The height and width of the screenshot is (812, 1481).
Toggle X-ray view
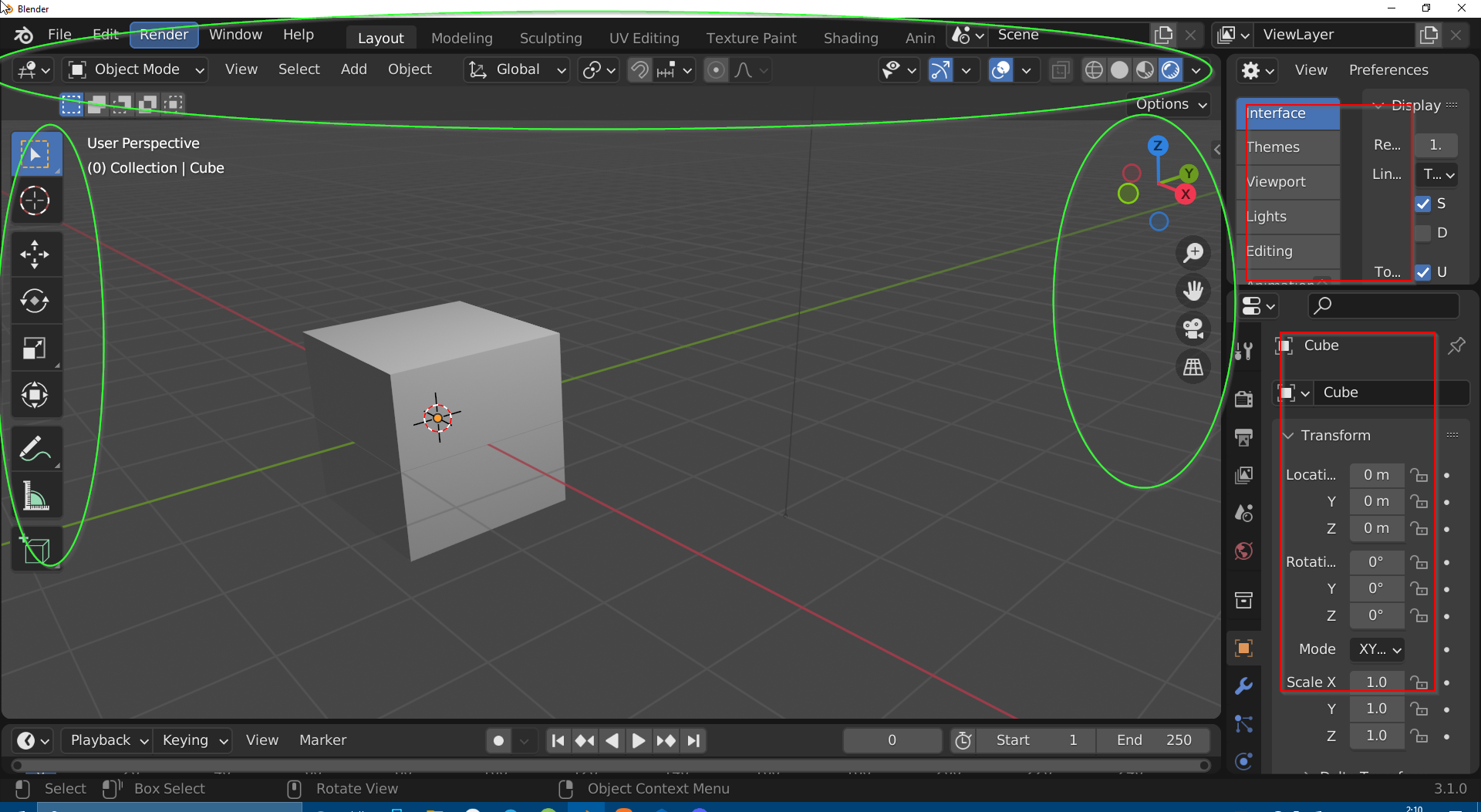pos(1061,70)
